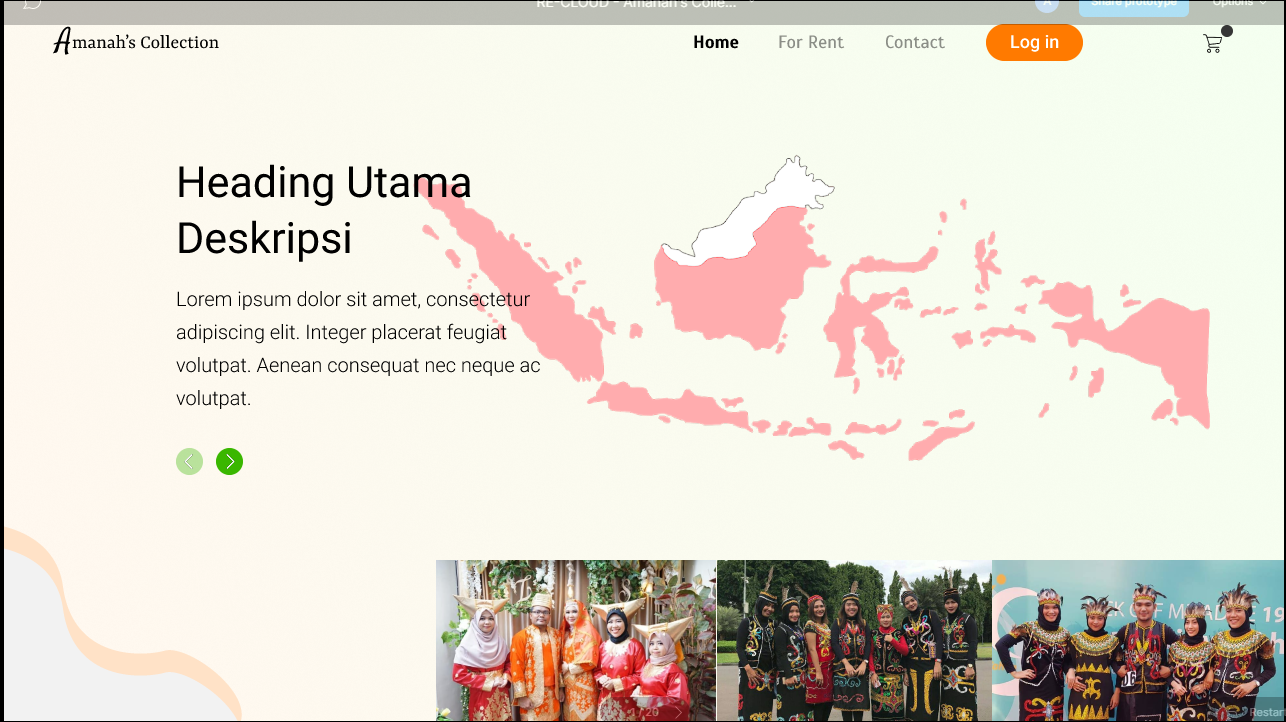This screenshot has width=1286, height=722.
Task: Open outdoor group photo with trees
Action: click(854, 640)
